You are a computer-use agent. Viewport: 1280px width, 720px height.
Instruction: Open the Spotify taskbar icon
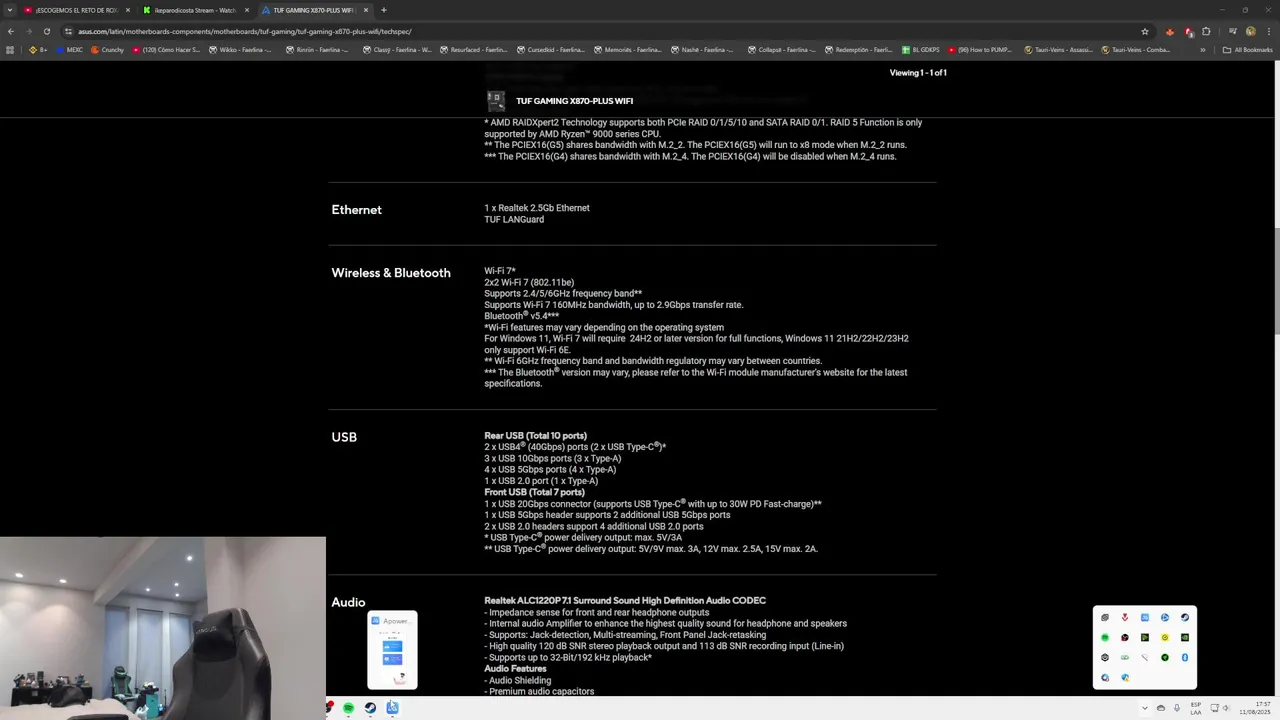coord(348,708)
